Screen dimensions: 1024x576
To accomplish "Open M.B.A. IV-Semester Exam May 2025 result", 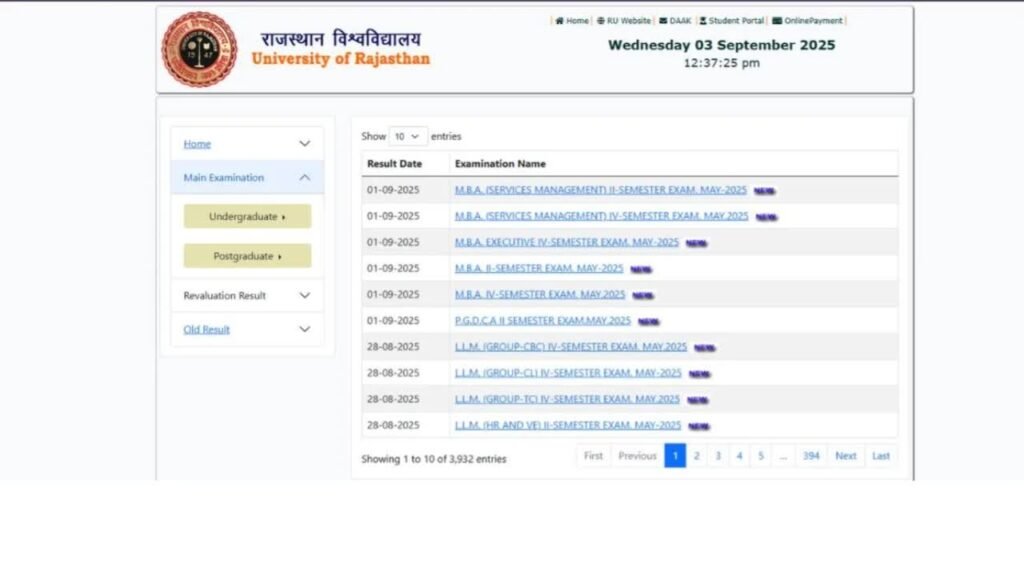I will coord(540,295).
